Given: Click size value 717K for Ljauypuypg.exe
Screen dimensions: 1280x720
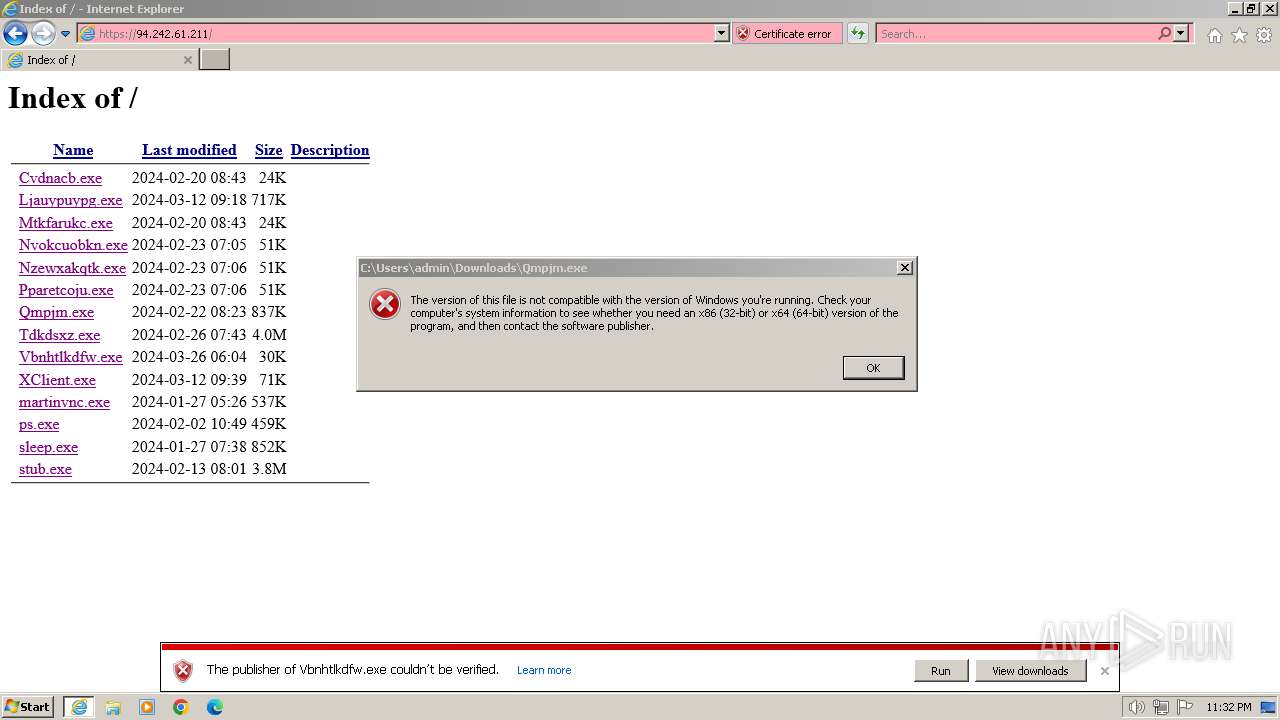Looking at the screenshot, I should coord(268,200).
